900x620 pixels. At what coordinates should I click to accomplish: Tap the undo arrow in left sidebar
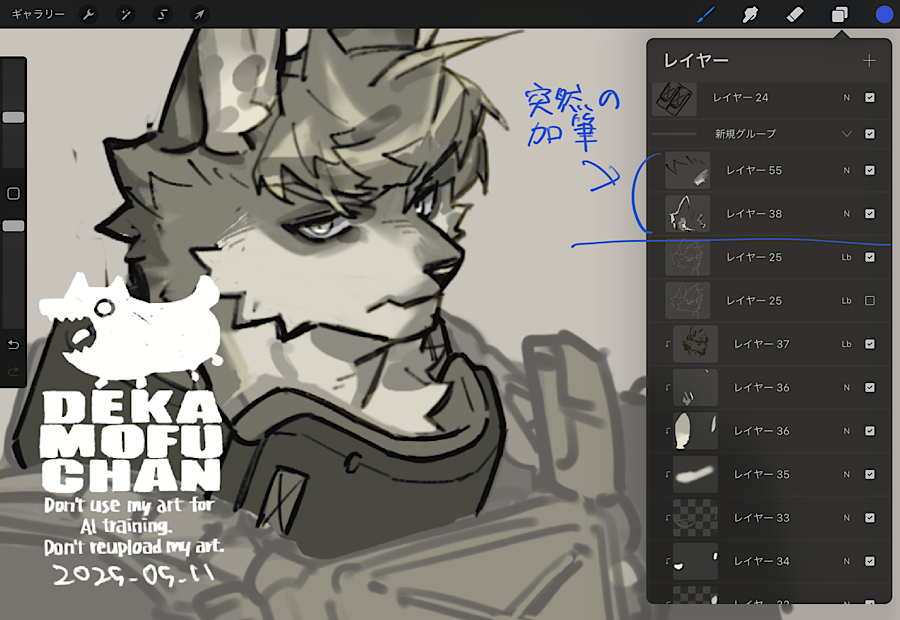click(x=13, y=345)
